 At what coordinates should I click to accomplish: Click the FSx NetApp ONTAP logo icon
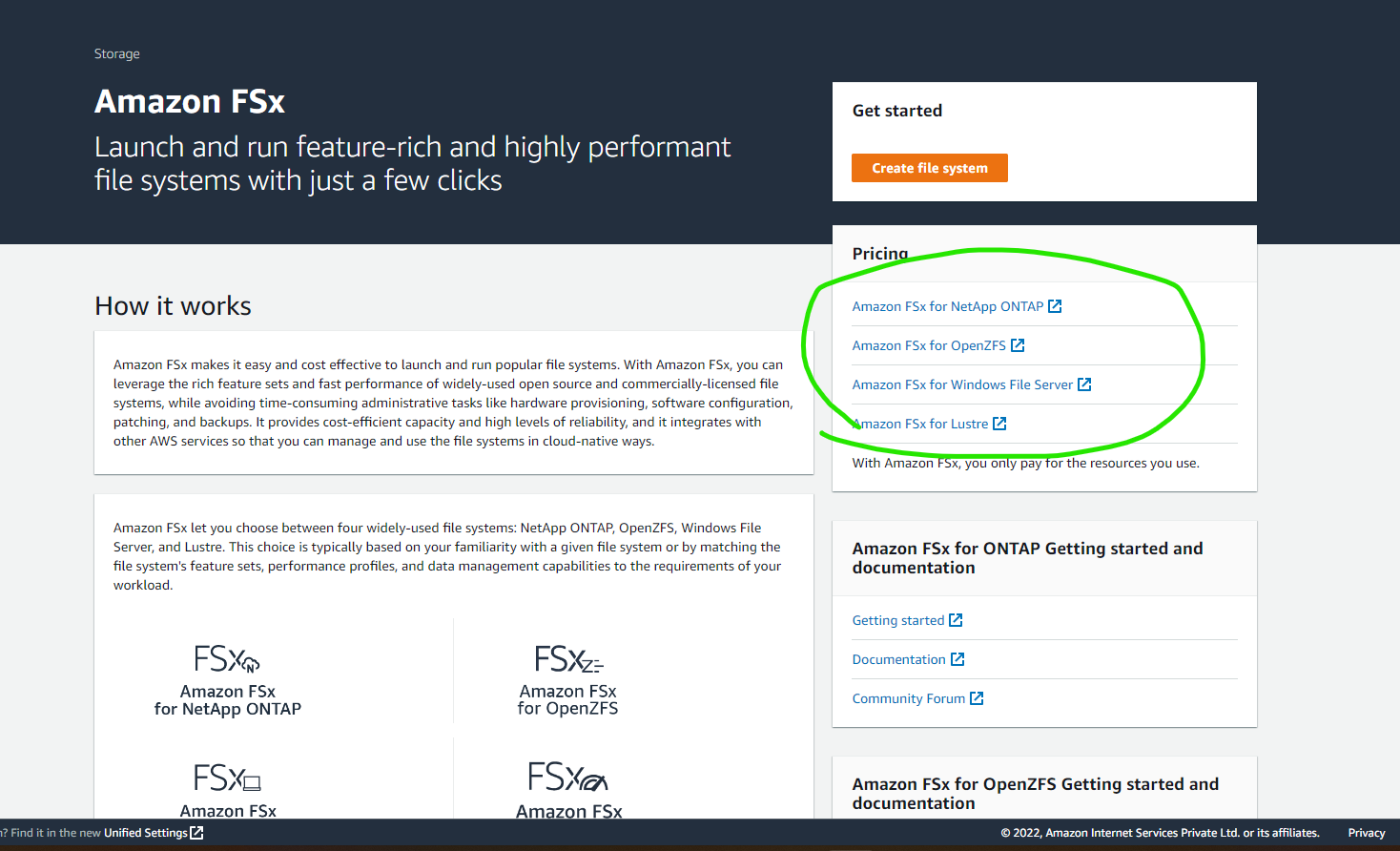[227, 659]
